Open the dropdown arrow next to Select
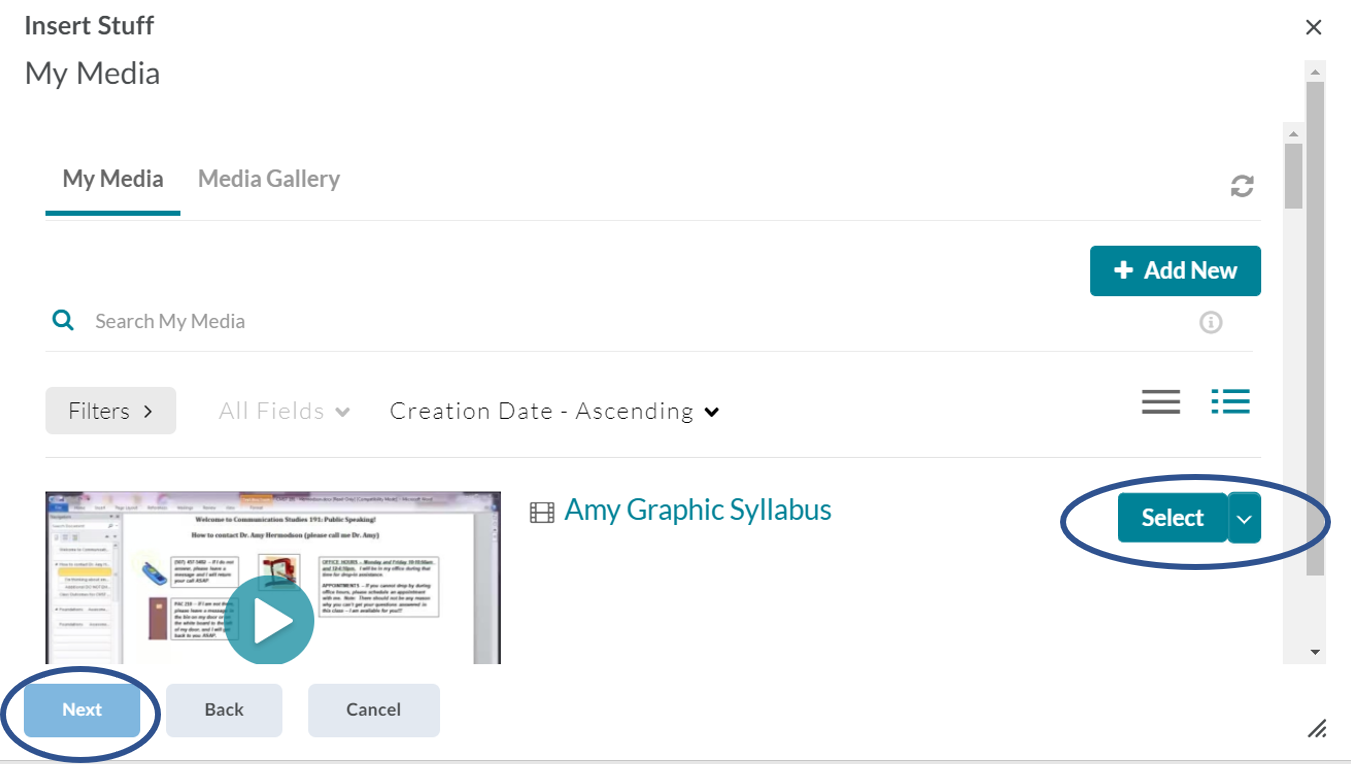1351x764 pixels. pos(1244,518)
